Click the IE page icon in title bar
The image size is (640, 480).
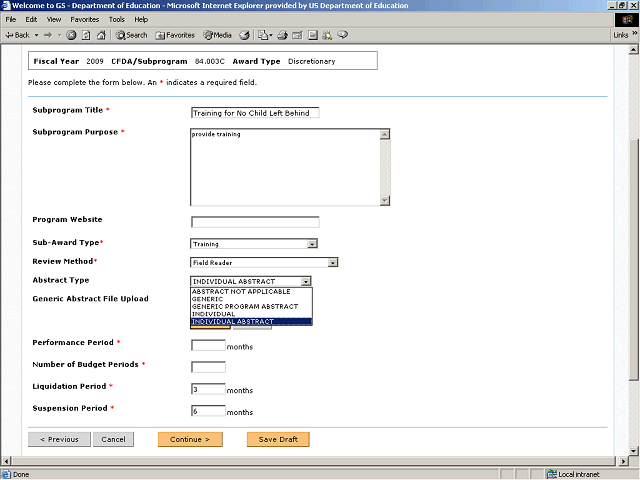pos(6,5)
